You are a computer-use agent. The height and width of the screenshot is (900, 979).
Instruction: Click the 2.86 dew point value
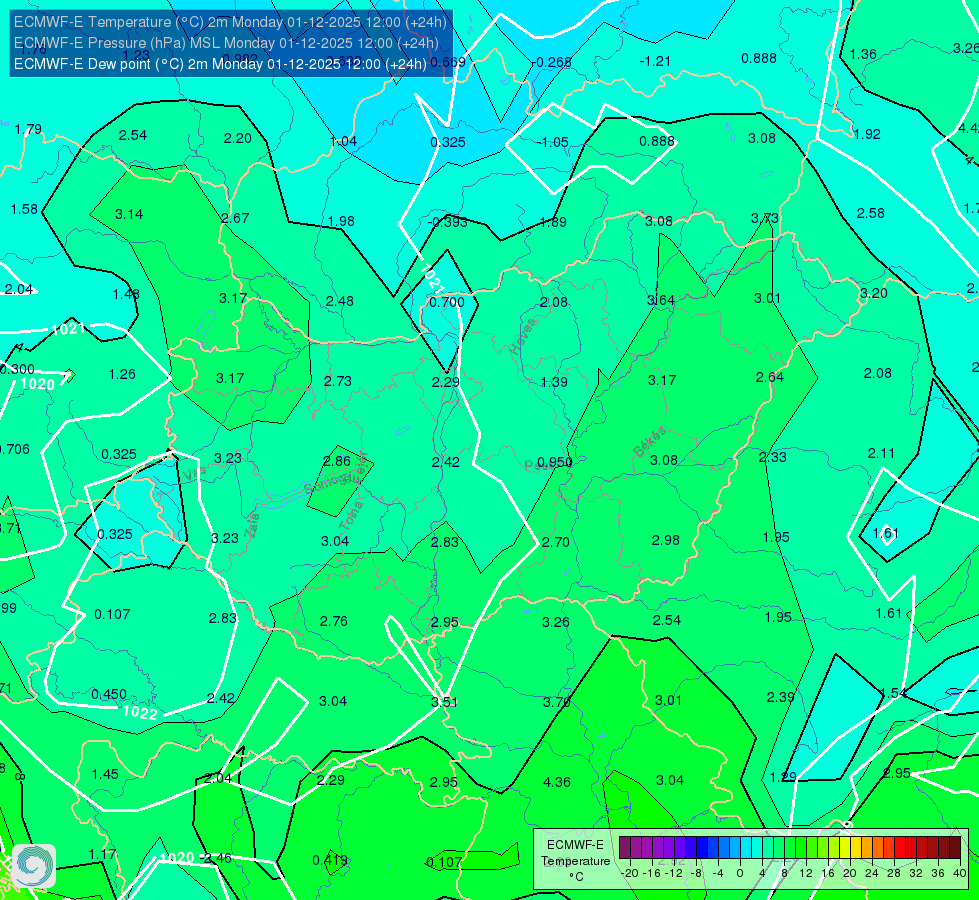tap(337, 461)
